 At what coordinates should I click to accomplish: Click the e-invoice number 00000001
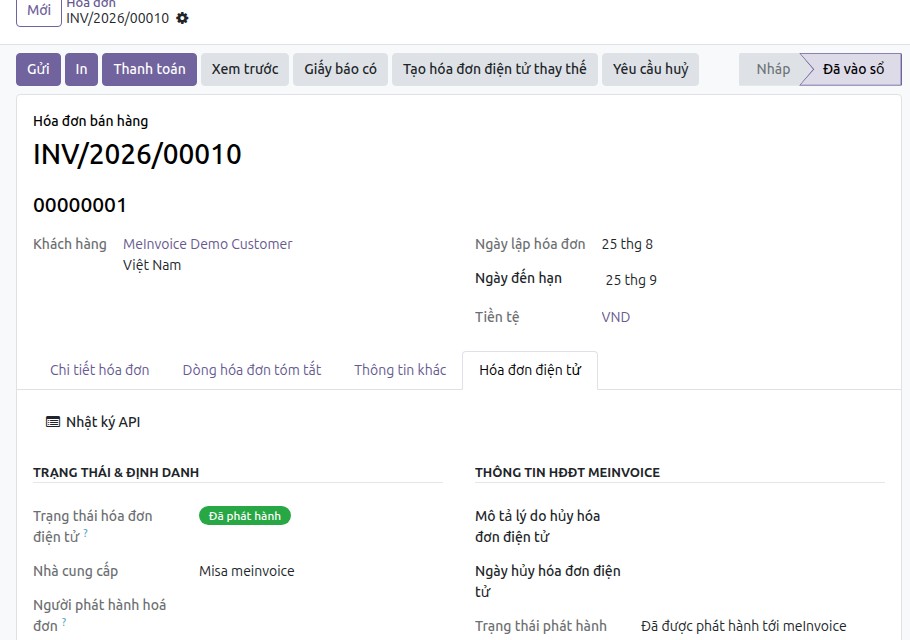80,205
